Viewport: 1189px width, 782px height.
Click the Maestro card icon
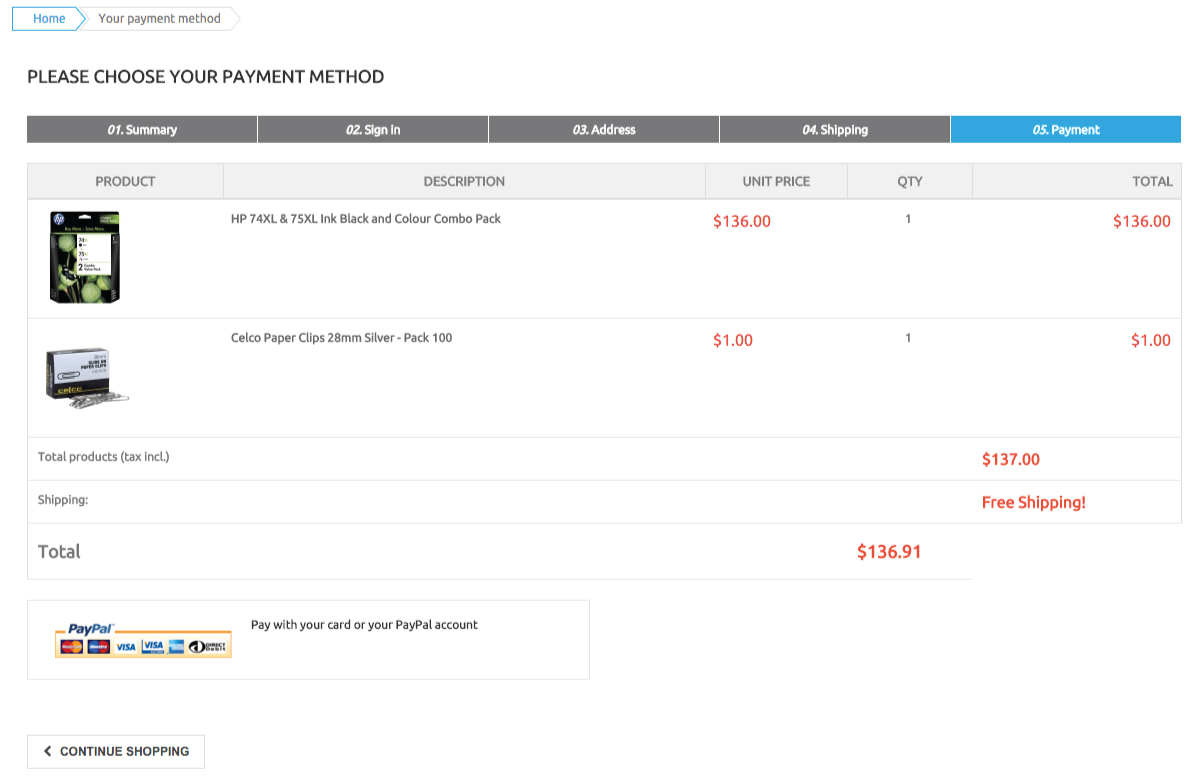[x=98, y=647]
